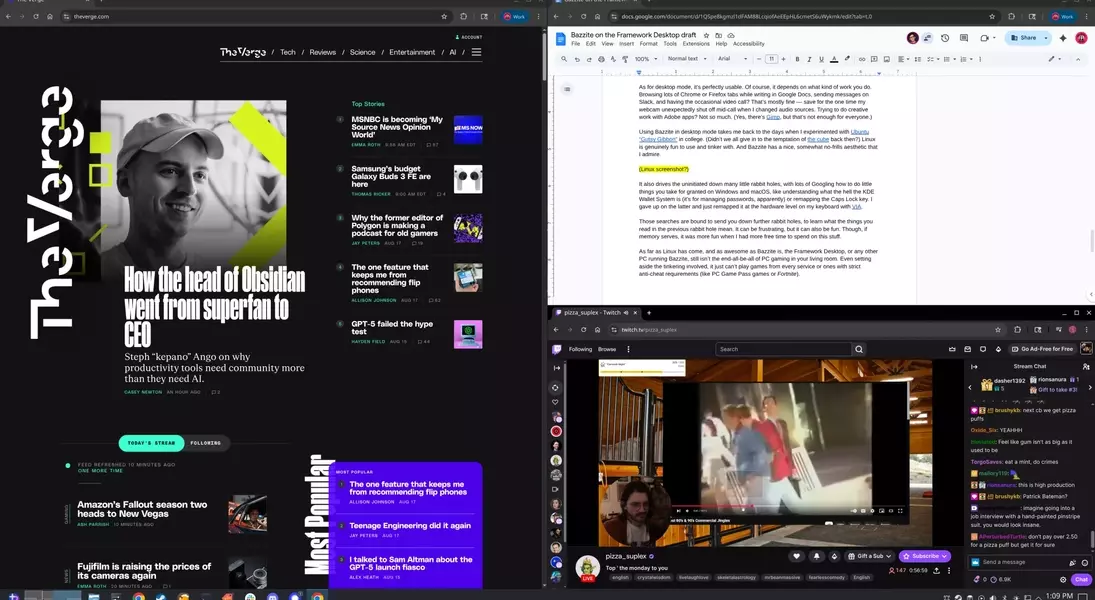Collapse the Twitch Stream Chat panel
The image size is (1095, 600).
(x=974, y=367)
